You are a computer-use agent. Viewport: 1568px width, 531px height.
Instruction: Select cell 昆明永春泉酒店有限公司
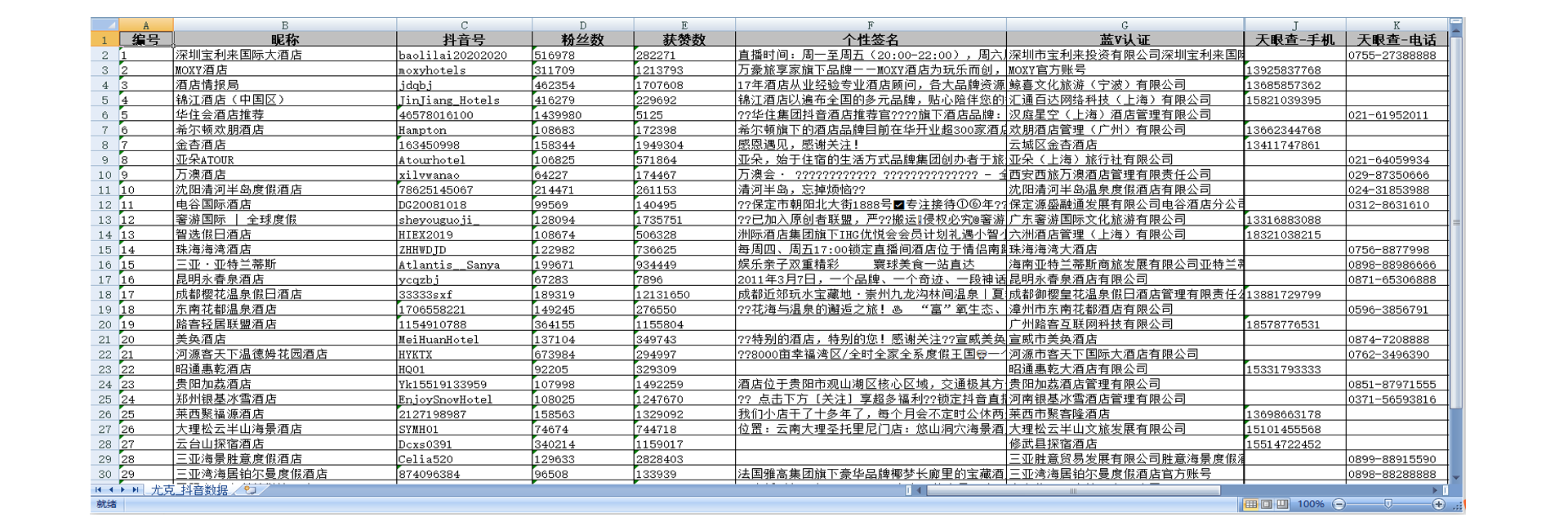(1125, 279)
